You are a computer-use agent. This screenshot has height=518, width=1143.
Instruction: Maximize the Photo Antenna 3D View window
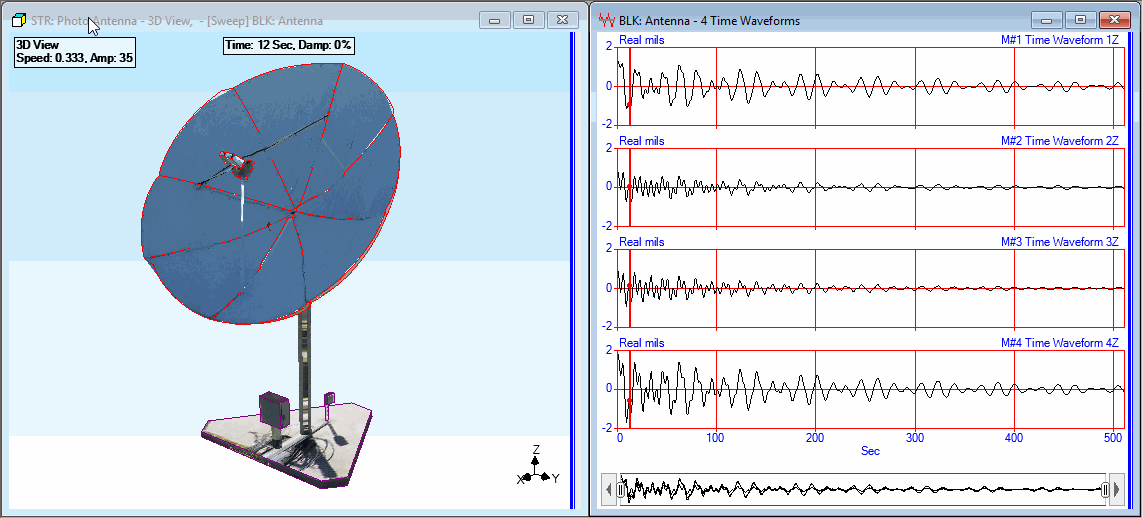528,20
